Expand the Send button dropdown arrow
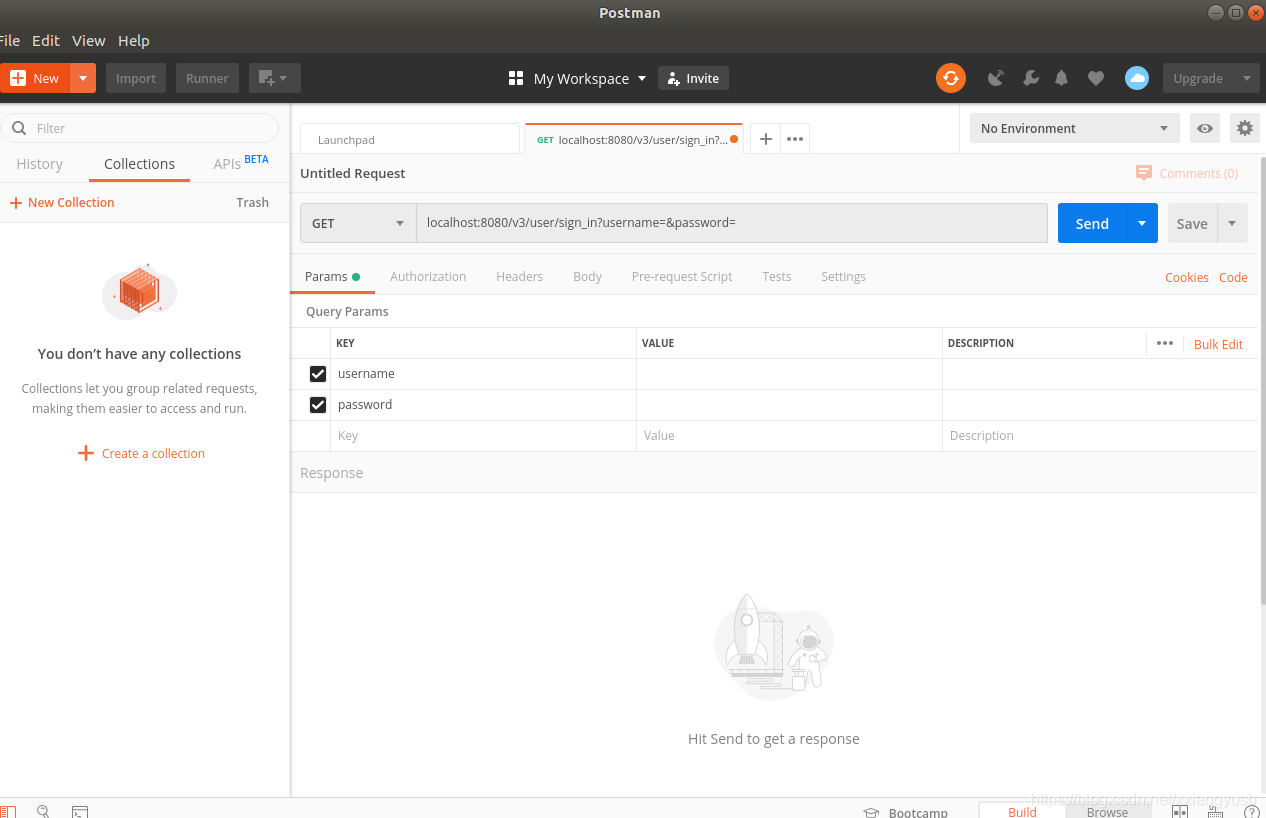This screenshot has width=1266, height=818. (1142, 223)
